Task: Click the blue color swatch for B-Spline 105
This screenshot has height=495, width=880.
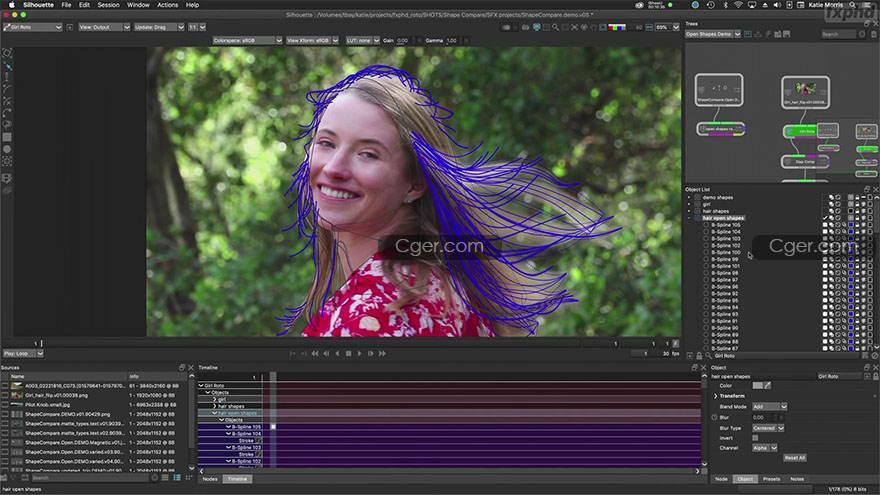Action: point(851,225)
